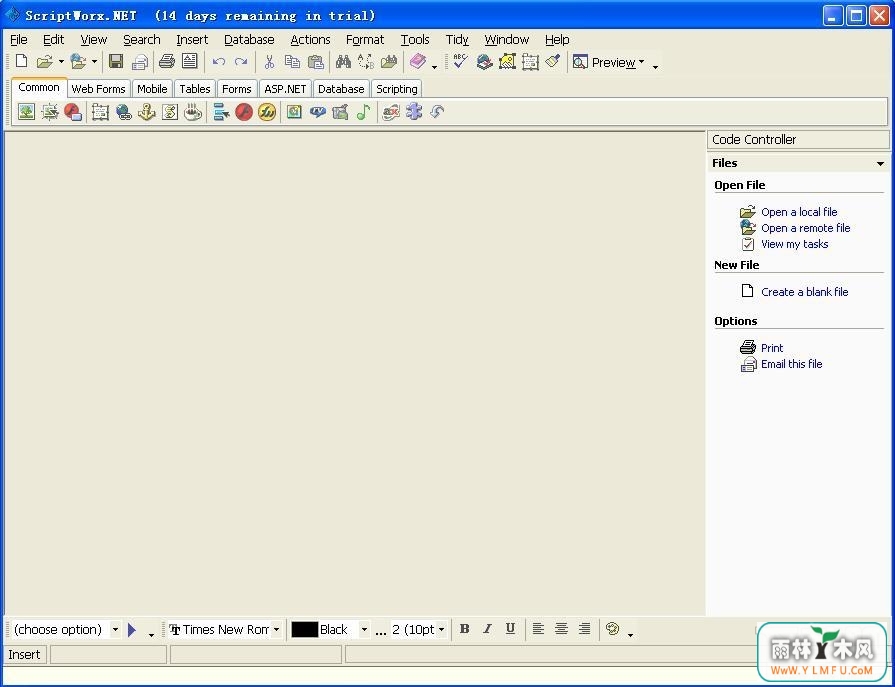Expand the open remote file dropdown arrow

pyautogui.click(x=94, y=62)
